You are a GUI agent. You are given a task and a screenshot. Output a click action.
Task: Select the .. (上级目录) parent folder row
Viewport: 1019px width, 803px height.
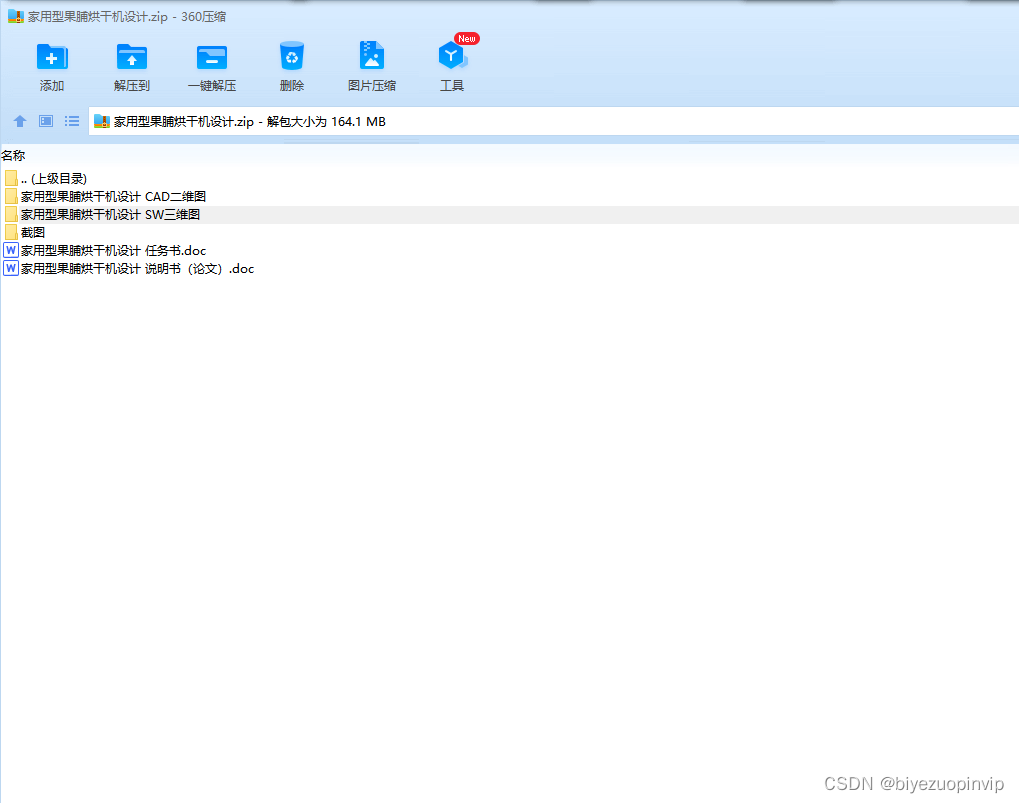pyautogui.click(x=510, y=179)
